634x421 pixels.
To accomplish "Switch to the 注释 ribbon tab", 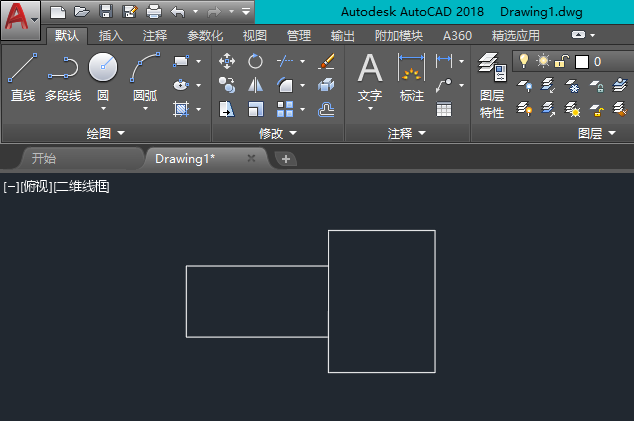I will click(x=155, y=36).
